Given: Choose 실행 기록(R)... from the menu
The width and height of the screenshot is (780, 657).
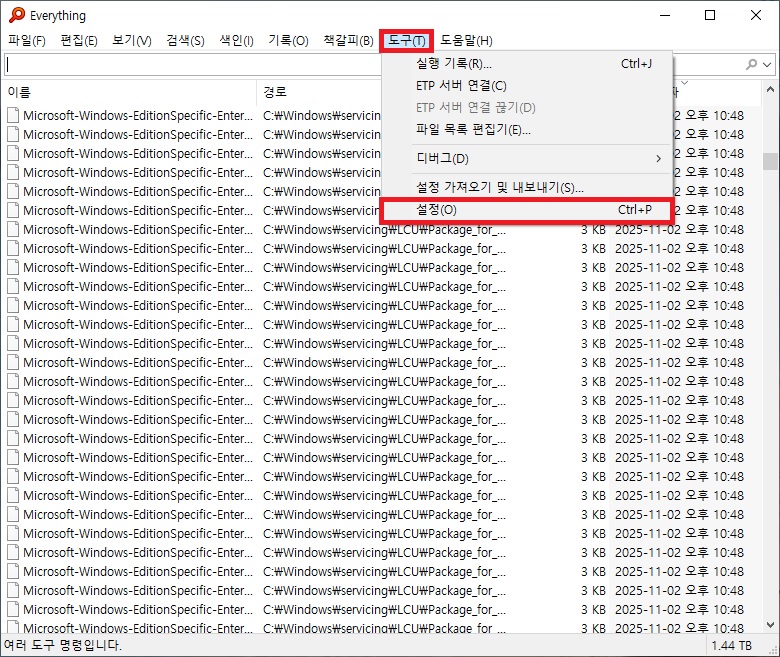Looking at the screenshot, I should pos(527,64).
